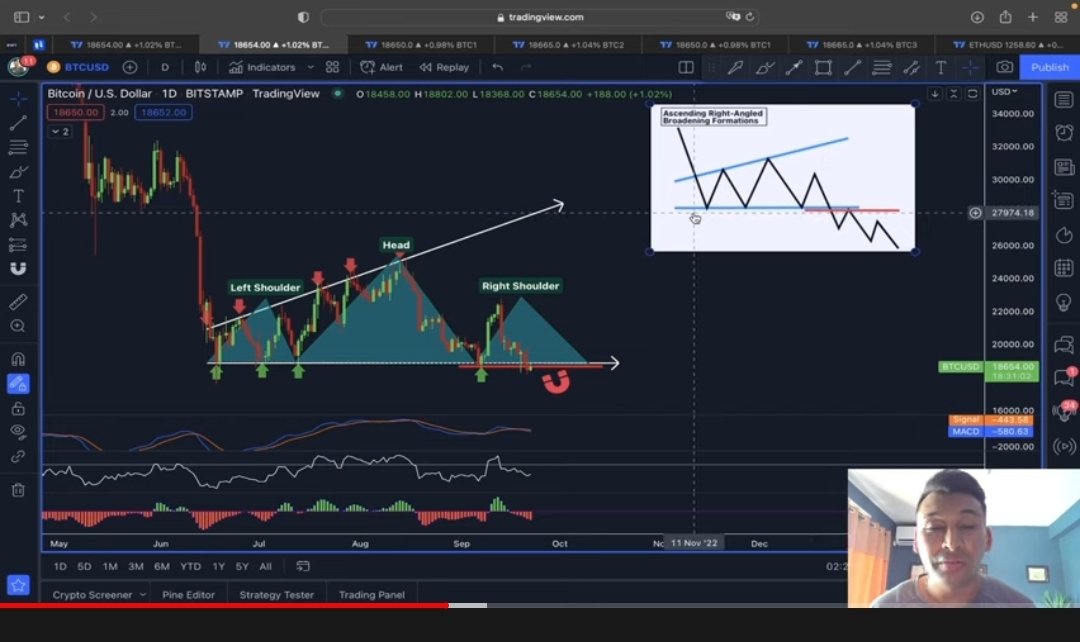Select the rectangle tool in favorites toolbar
This screenshot has height=642, width=1080.
coord(823,68)
